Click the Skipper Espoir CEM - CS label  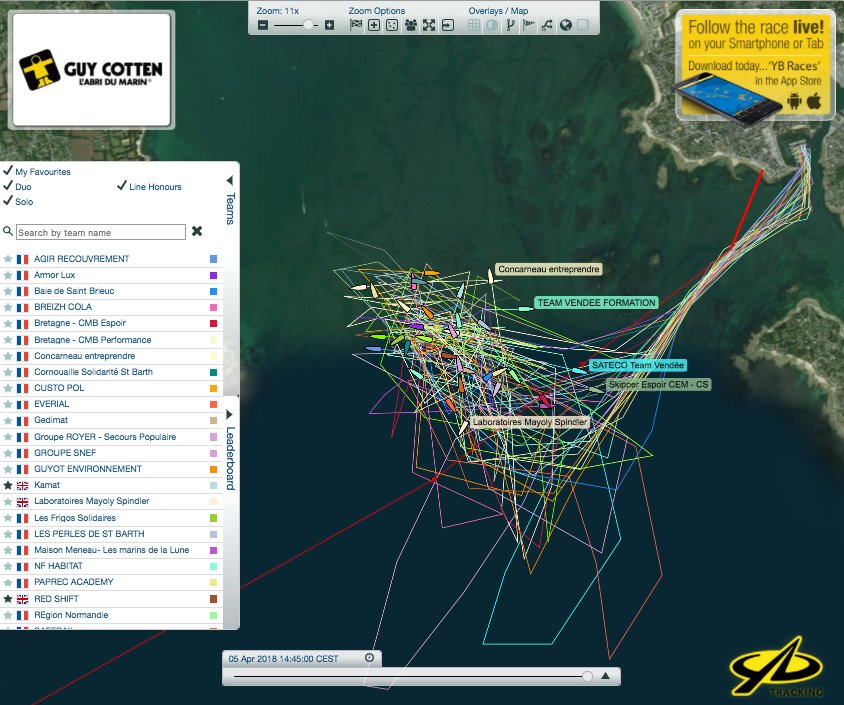(658, 384)
